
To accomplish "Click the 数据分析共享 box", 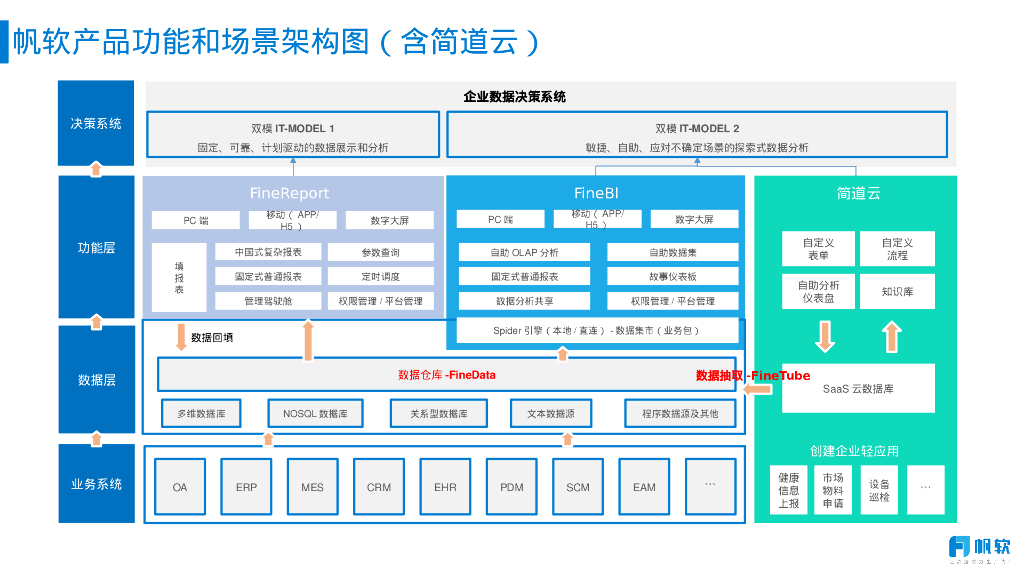I will [524, 301].
